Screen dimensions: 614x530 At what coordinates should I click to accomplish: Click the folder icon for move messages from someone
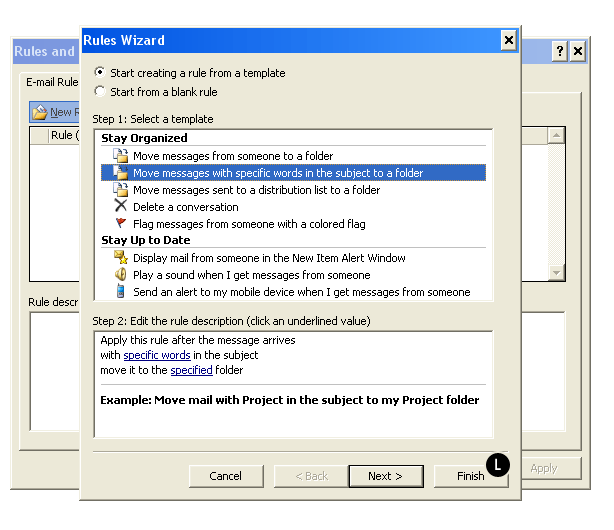point(120,156)
